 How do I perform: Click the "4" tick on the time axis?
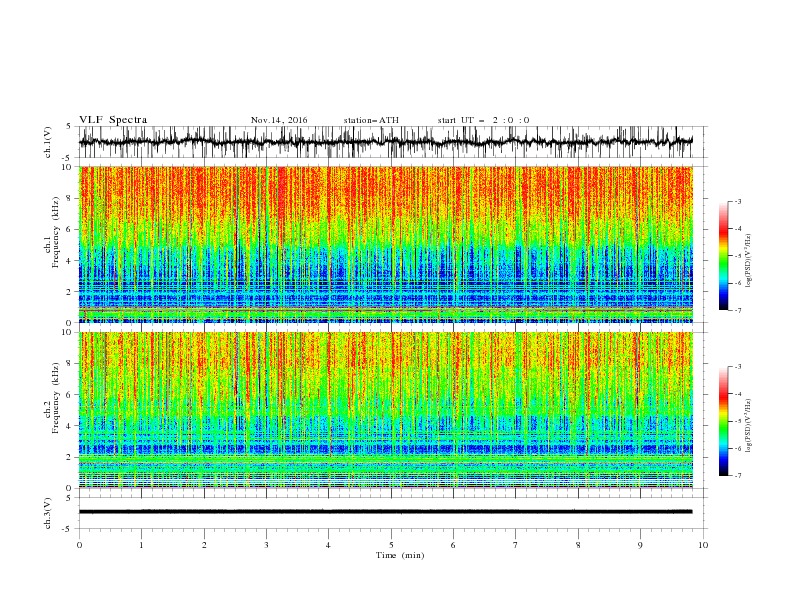click(x=328, y=545)
